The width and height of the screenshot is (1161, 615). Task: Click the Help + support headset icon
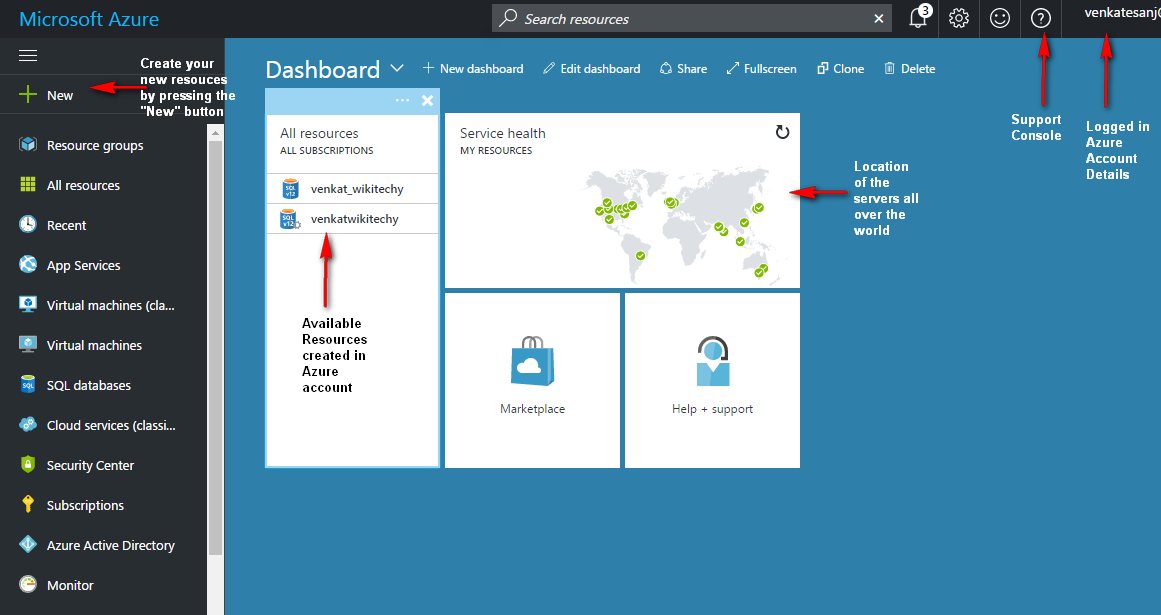click(712, 361)
